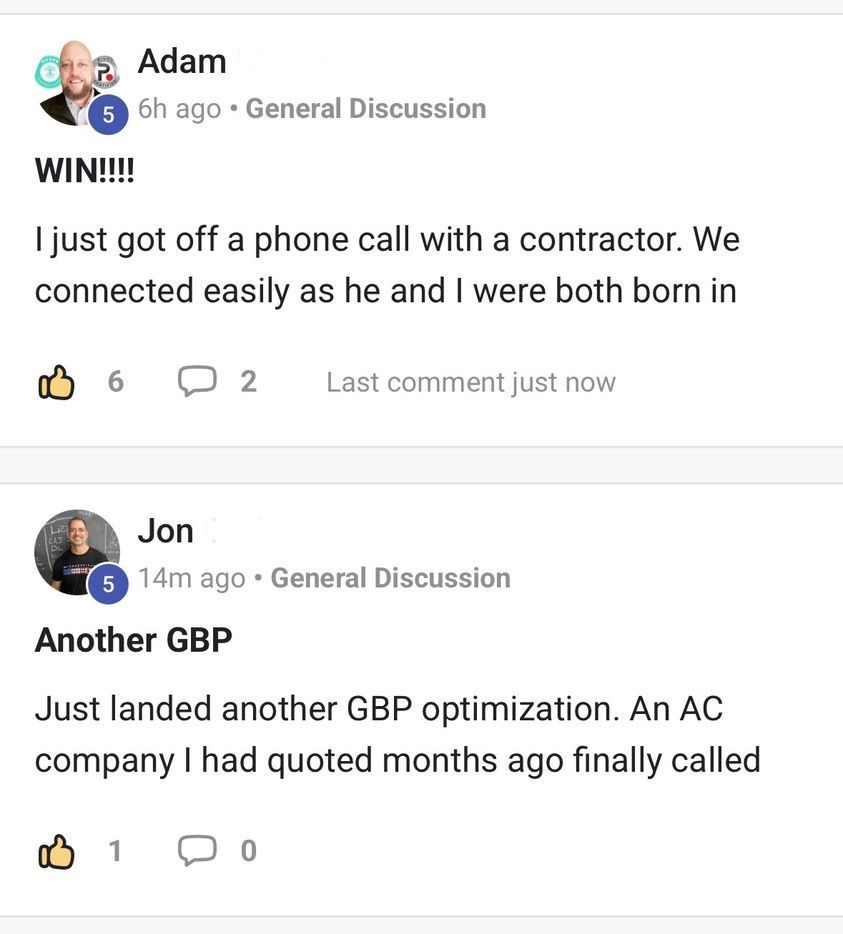Open the Another GBP post title
Image resolution: width=843 pixels, height=934 pixels.
click(x=133, y=640)
